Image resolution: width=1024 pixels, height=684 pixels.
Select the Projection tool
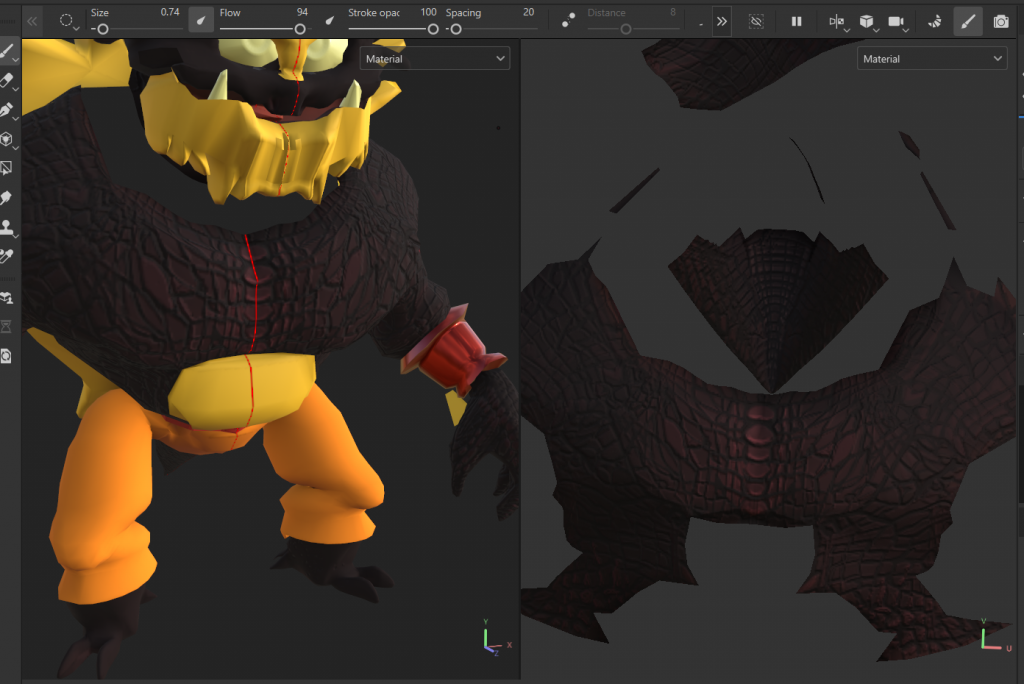(x=7, y=110)
